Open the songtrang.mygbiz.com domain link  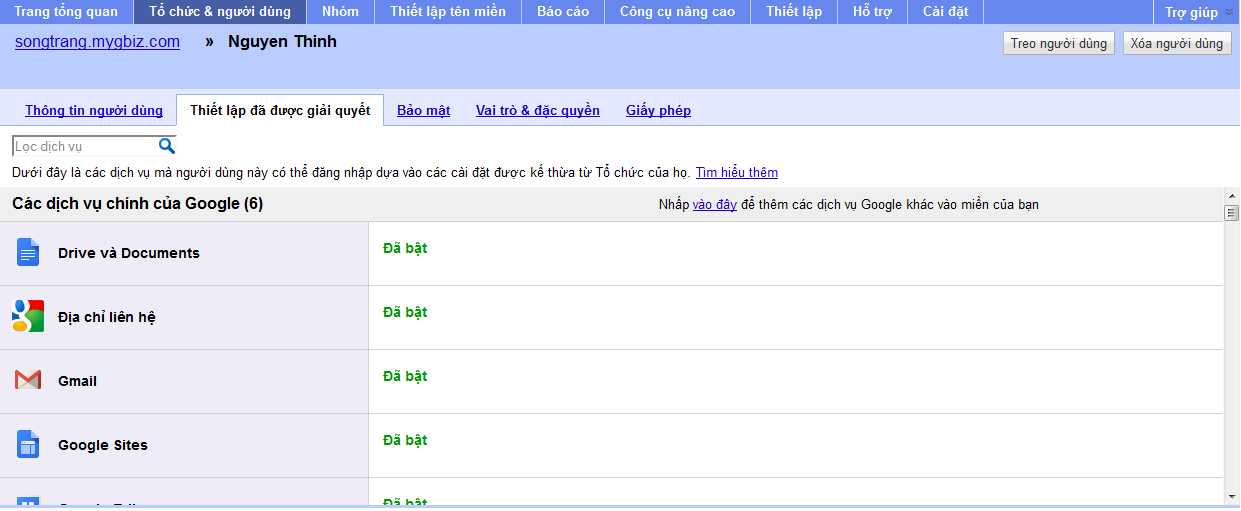97,42
